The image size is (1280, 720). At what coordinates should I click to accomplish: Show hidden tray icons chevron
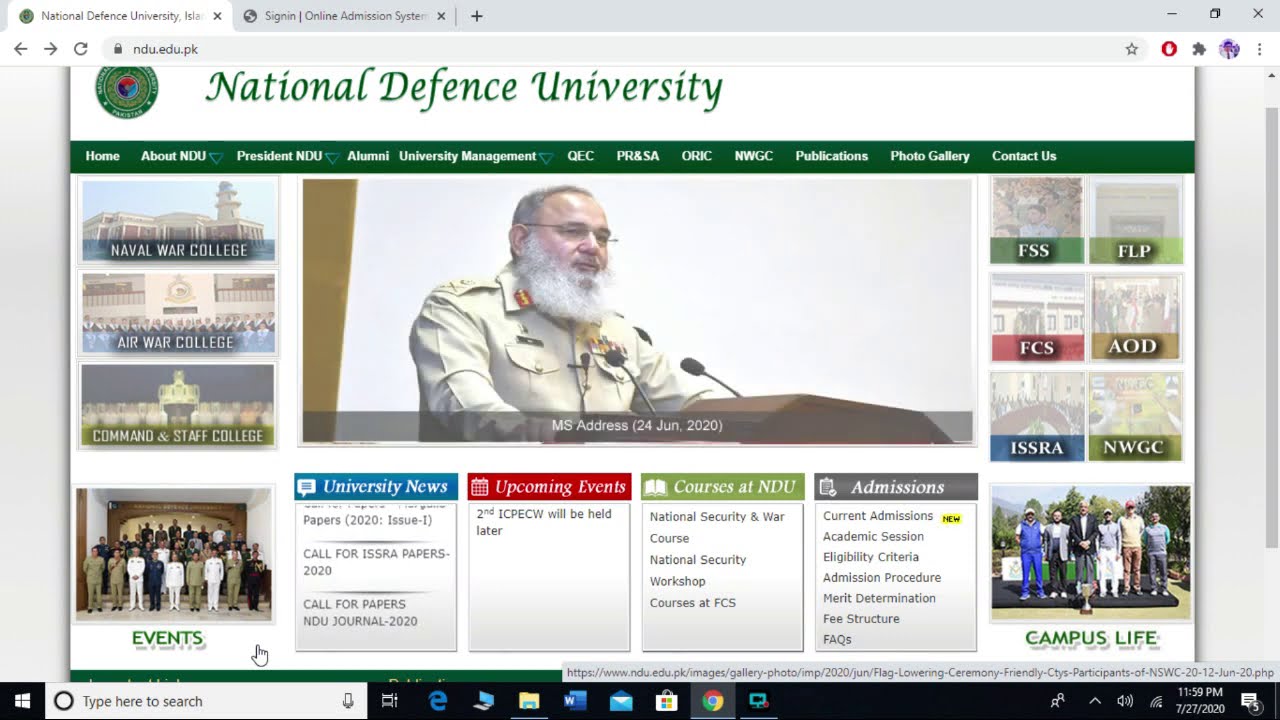[1094, 701]
